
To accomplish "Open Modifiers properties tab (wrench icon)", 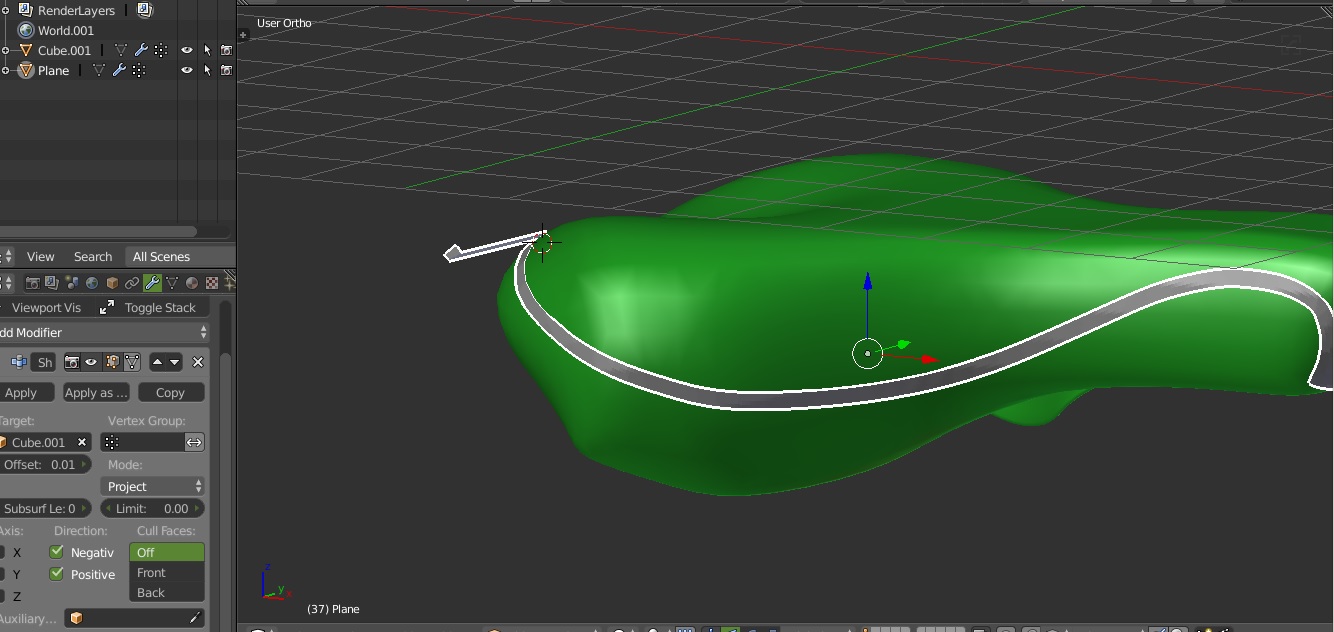I will [x=152, y=283].
